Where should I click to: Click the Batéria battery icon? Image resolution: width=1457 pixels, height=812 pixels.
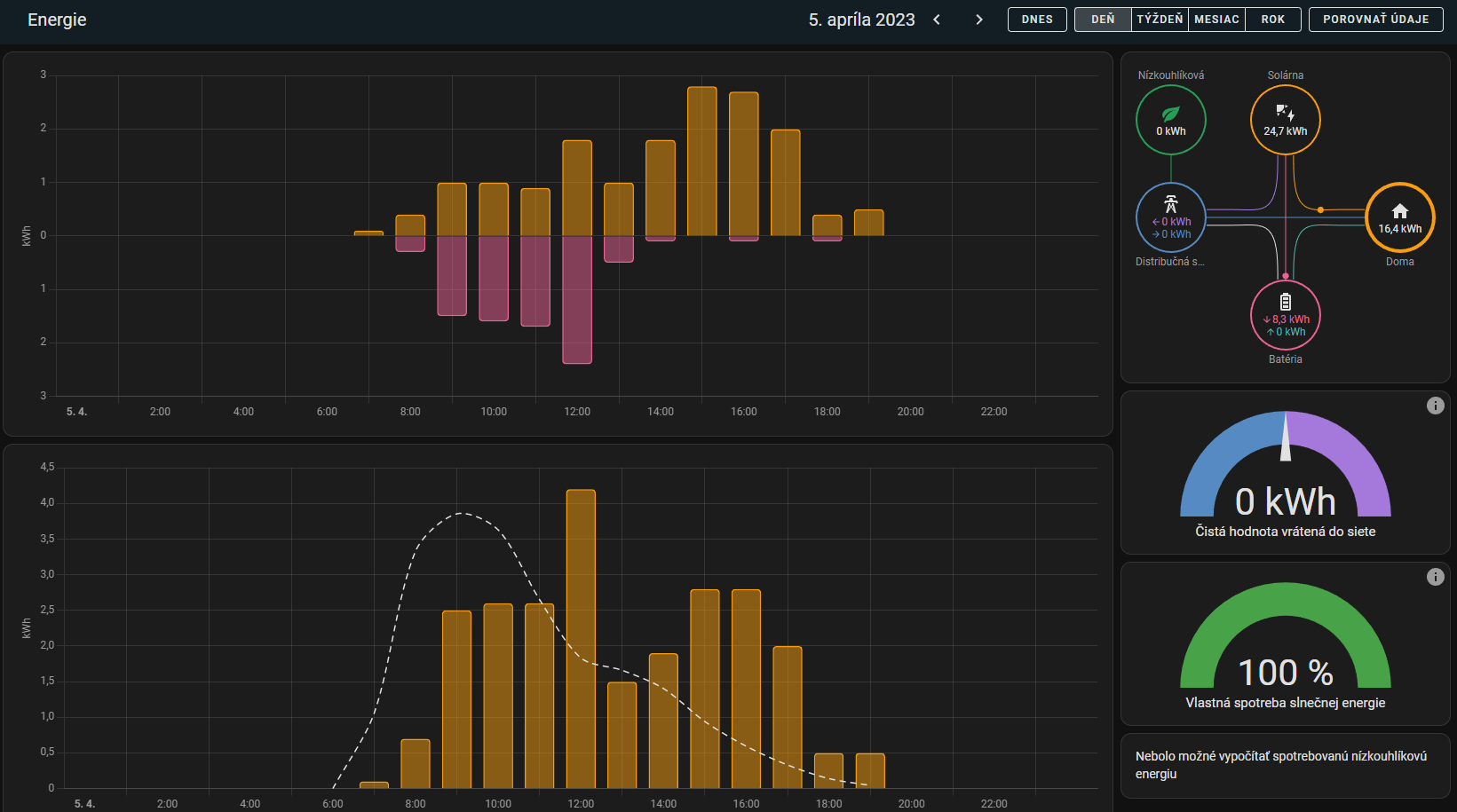point(1285,302)
